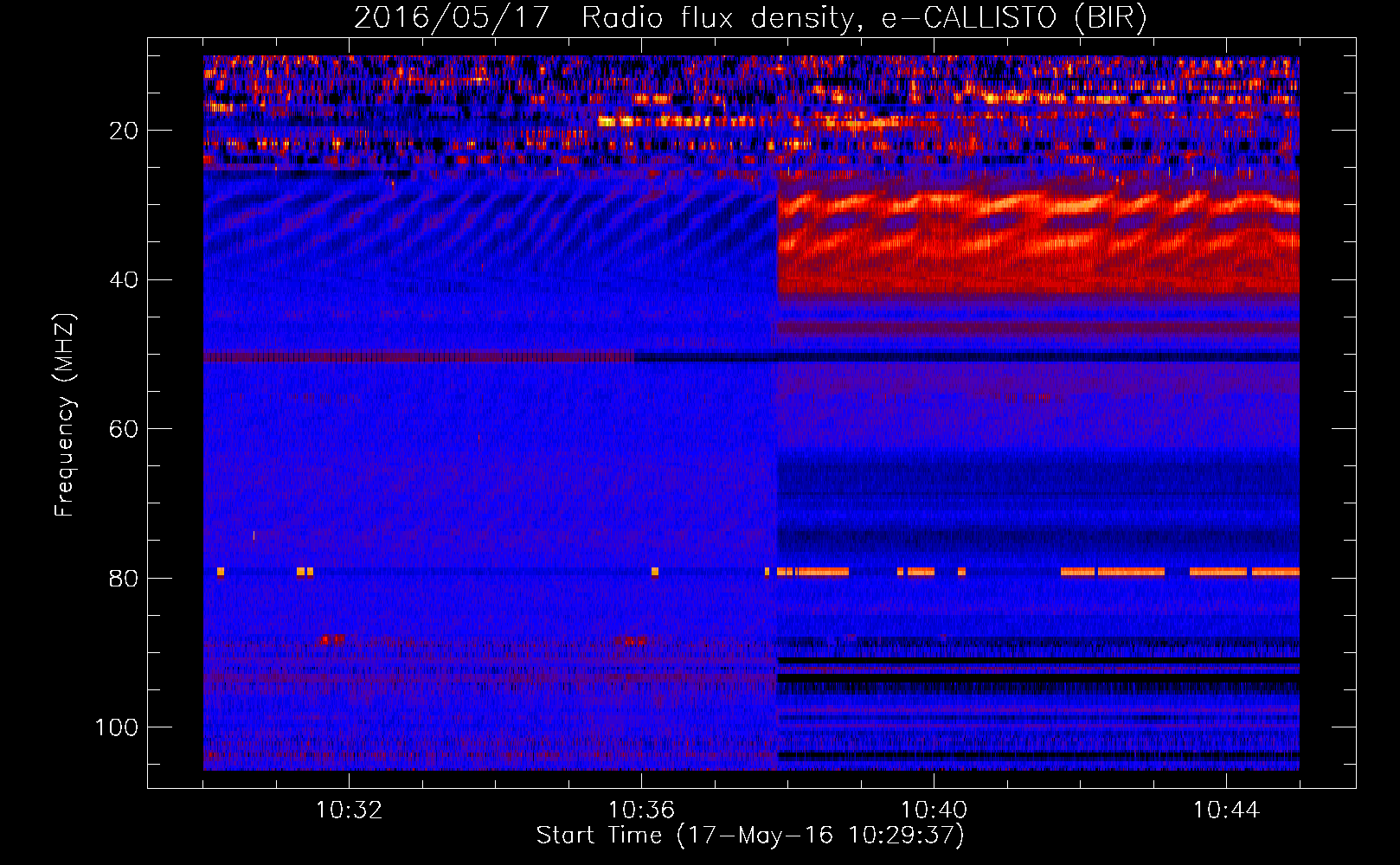Click the '40' frequency tick label
The image size is (1400, 865).
pos(124,280)
